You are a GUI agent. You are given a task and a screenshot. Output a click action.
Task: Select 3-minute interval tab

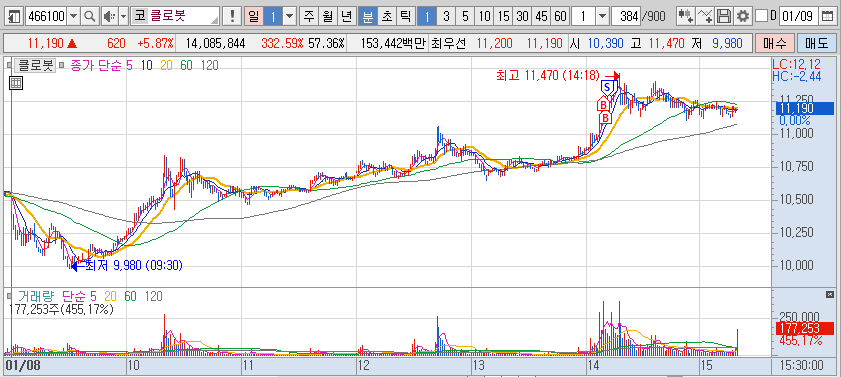click(446, 16)
